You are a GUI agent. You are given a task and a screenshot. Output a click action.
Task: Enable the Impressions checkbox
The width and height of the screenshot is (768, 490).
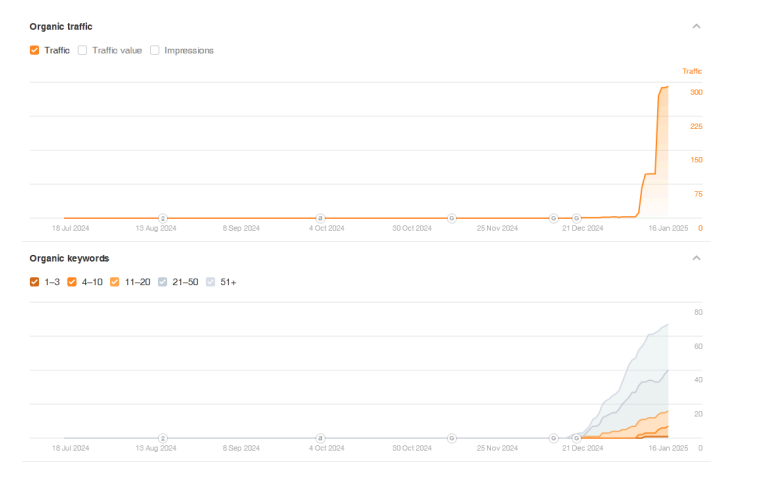155,50
